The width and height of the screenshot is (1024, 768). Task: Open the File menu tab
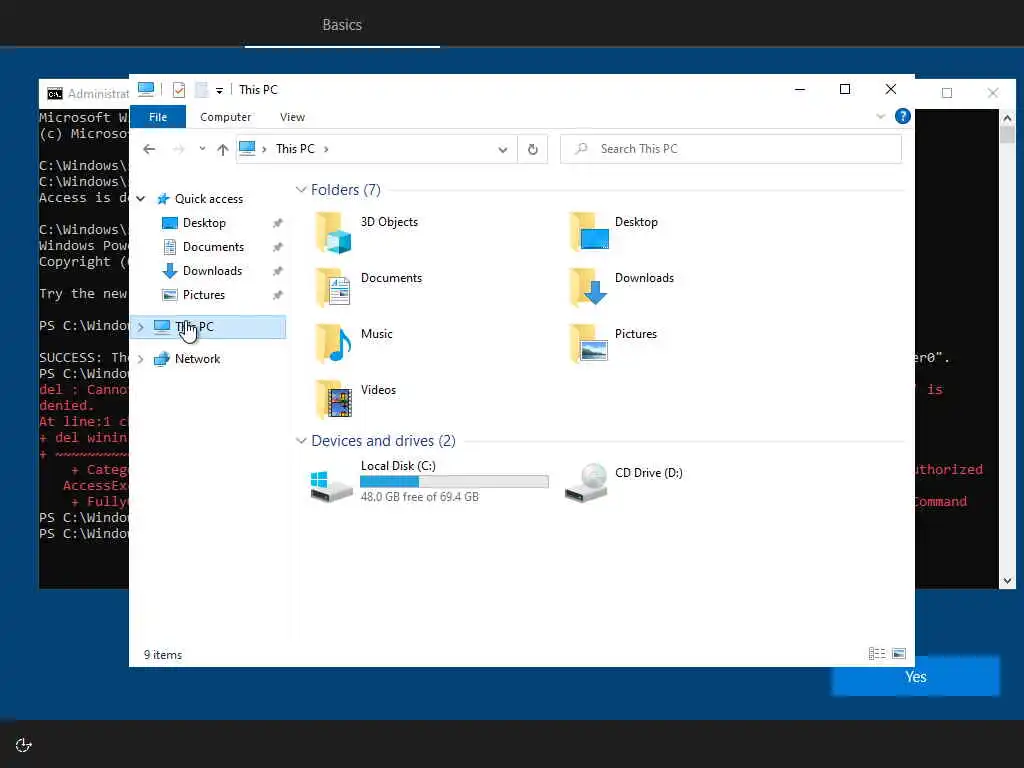click(x=158, y=117)
